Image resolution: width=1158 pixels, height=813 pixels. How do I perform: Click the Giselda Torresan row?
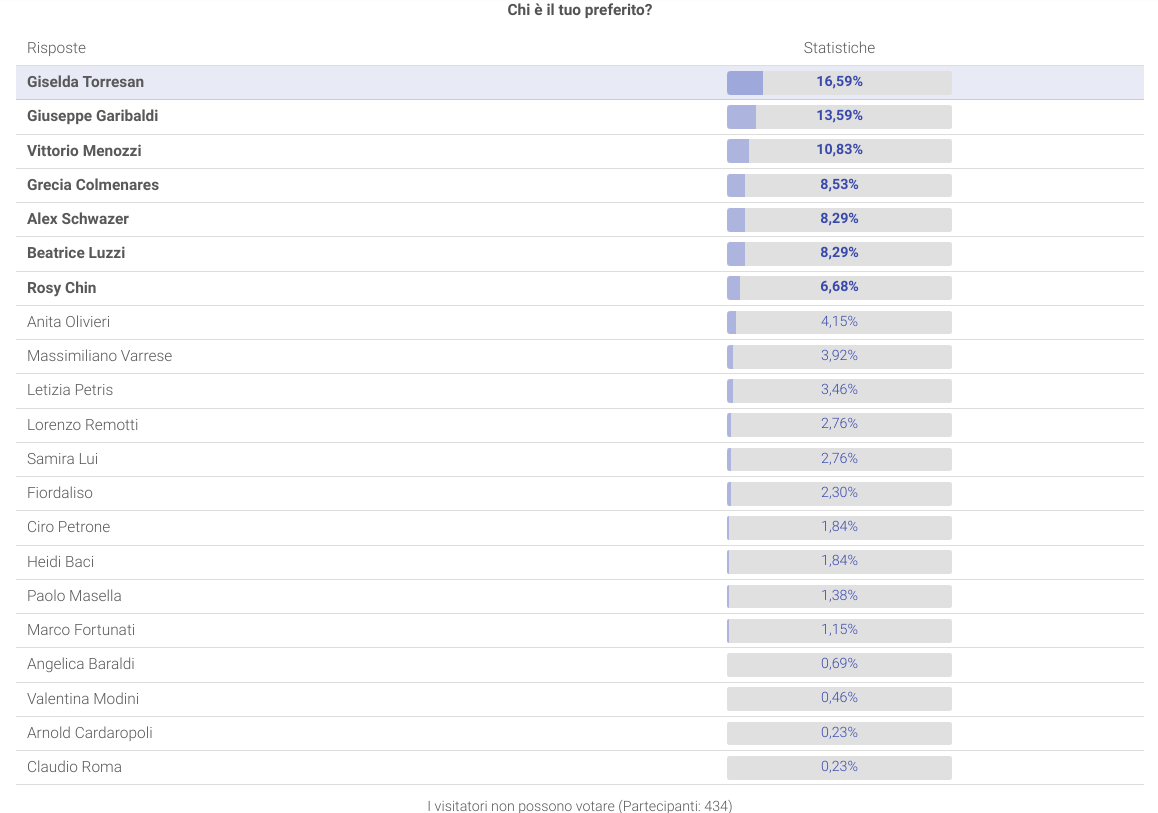(x=86, y=82)
